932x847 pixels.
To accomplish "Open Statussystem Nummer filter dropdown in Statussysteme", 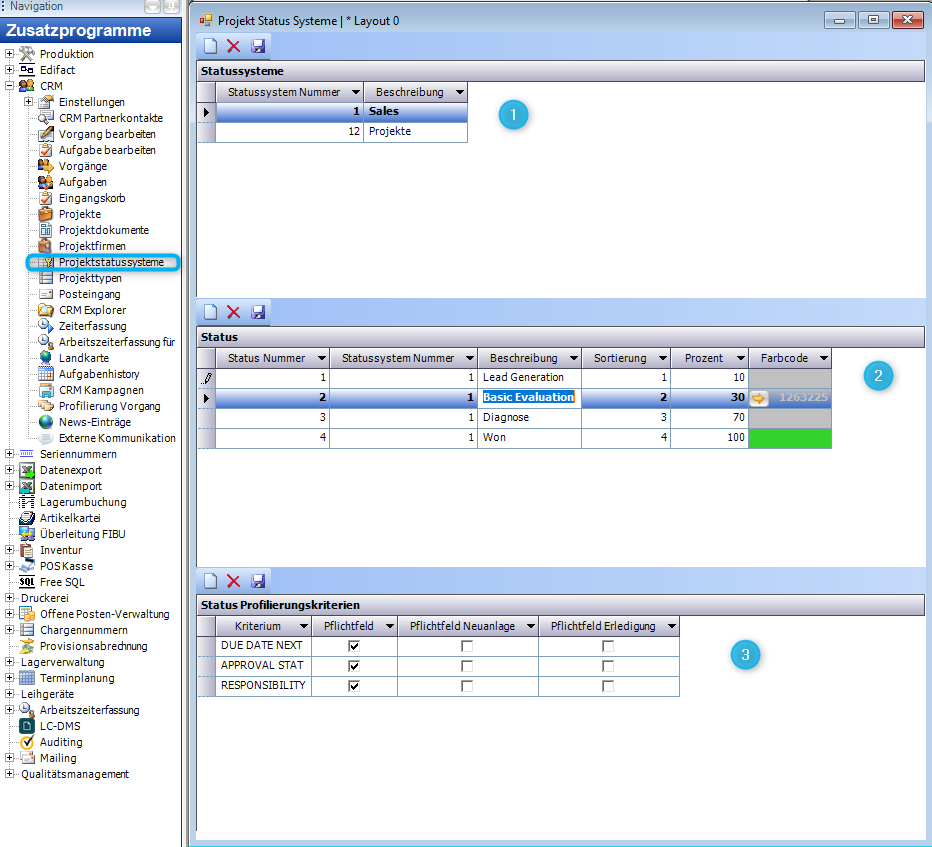I will coord(355,92).
